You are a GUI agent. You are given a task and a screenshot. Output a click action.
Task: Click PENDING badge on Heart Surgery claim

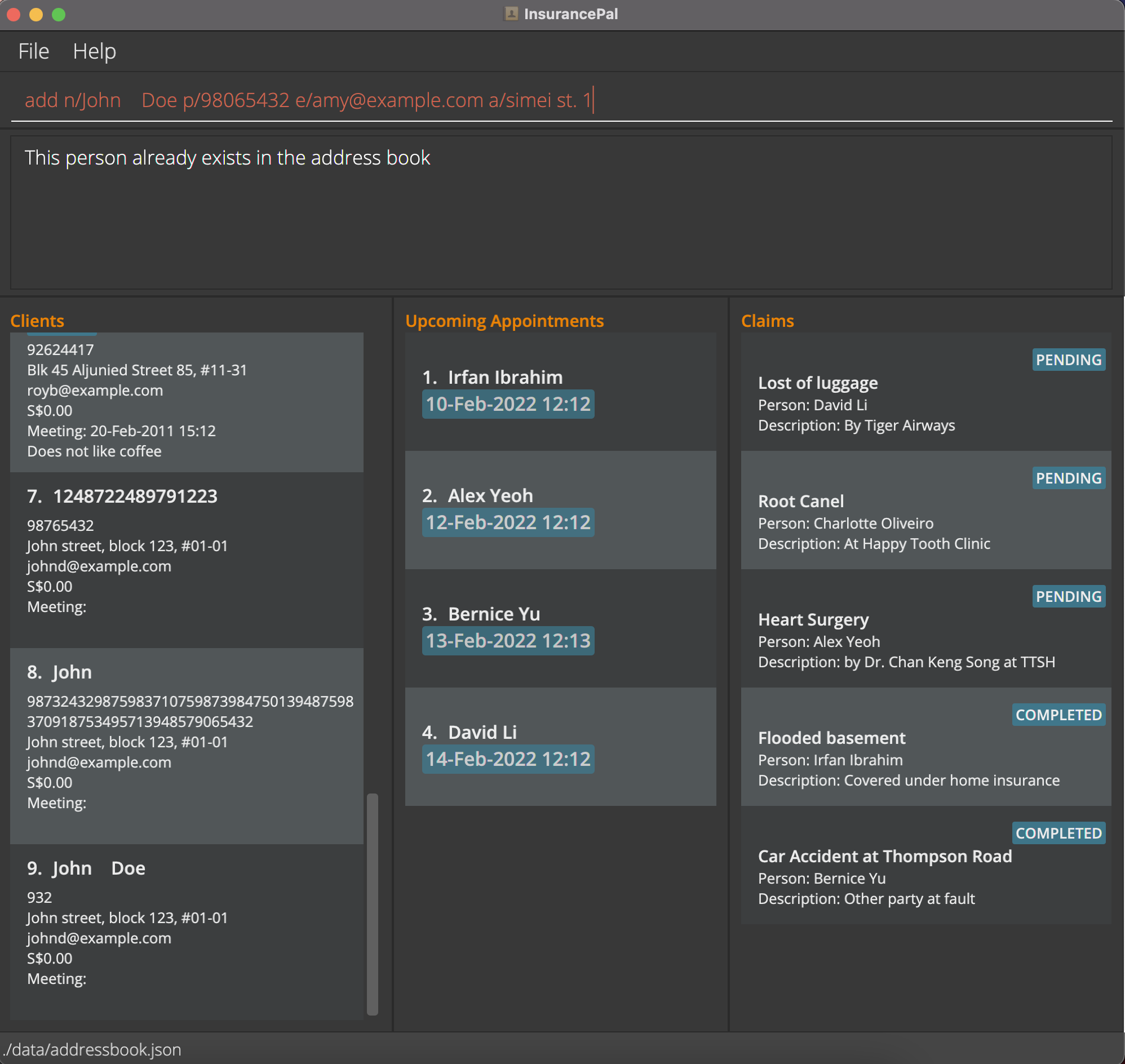coord(1068,596)
